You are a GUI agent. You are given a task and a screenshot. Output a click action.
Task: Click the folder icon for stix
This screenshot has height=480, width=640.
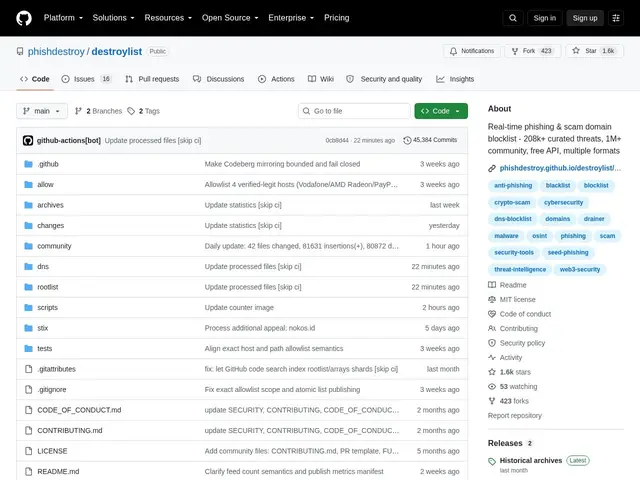pos(28,328)
